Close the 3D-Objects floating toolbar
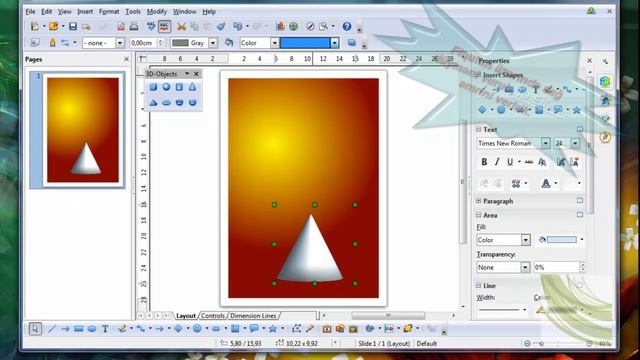Viewport: 640px width, 360px height. click(x=196, y=74)
